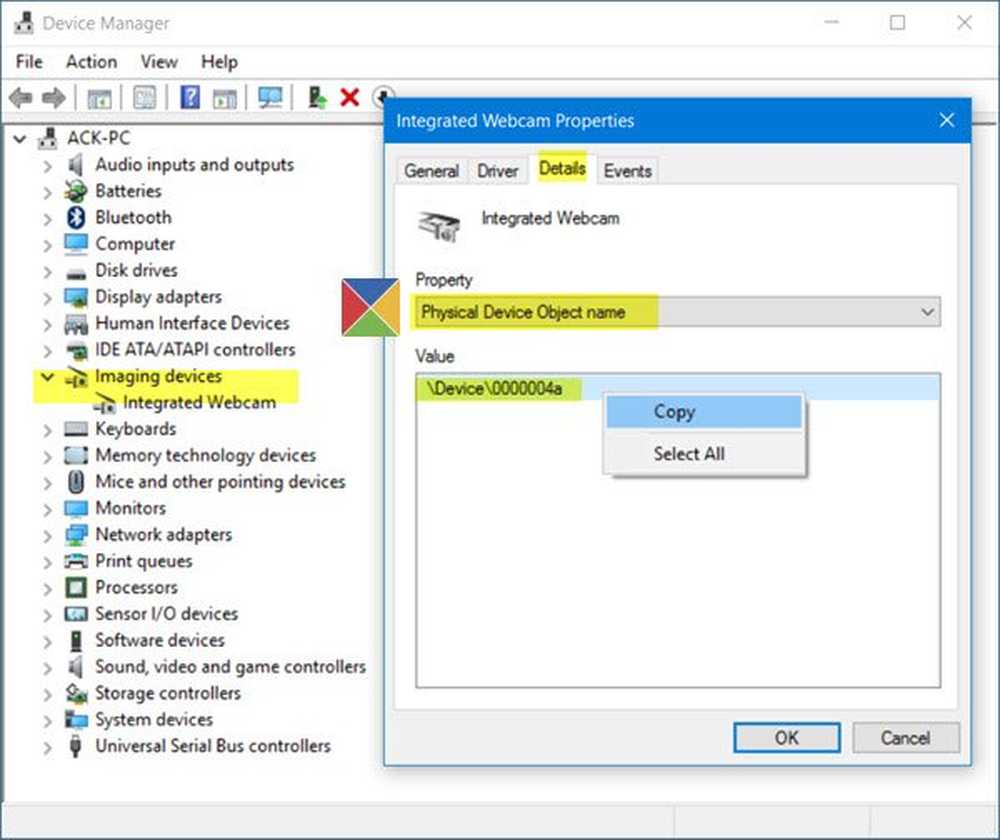Expand the Network adapters node
This screenshot has width=1000, height=840.
click(x=47, y=535)
